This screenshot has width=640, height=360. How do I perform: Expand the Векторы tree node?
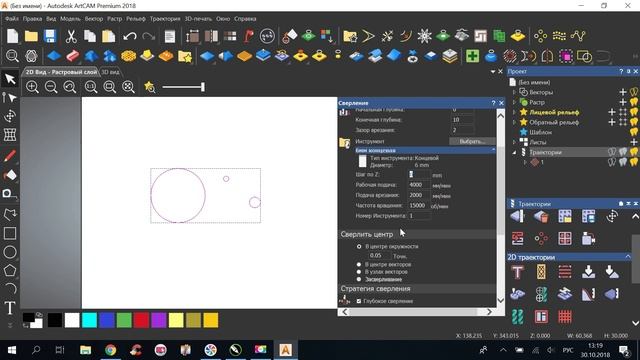514,92
